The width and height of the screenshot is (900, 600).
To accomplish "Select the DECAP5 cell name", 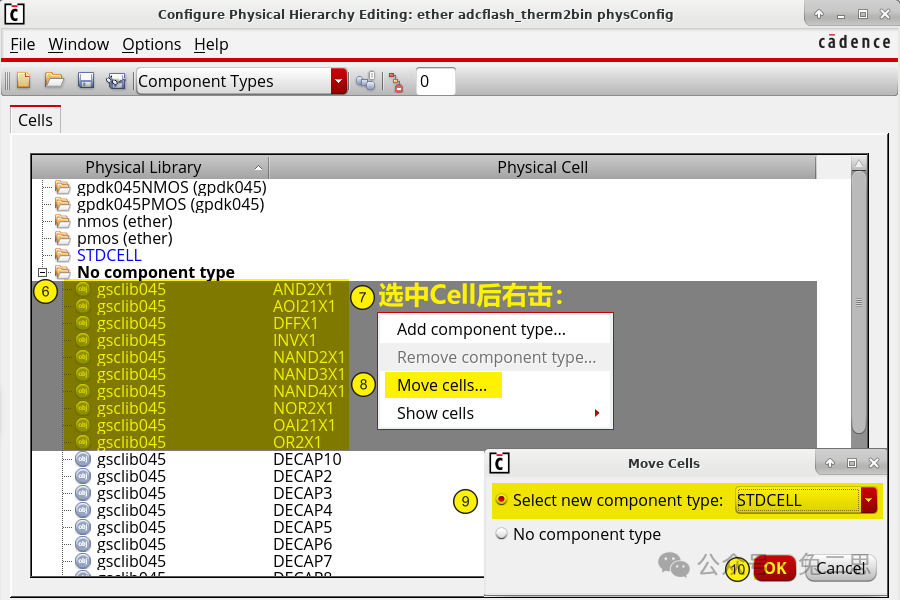I will [x=302, y=527].
